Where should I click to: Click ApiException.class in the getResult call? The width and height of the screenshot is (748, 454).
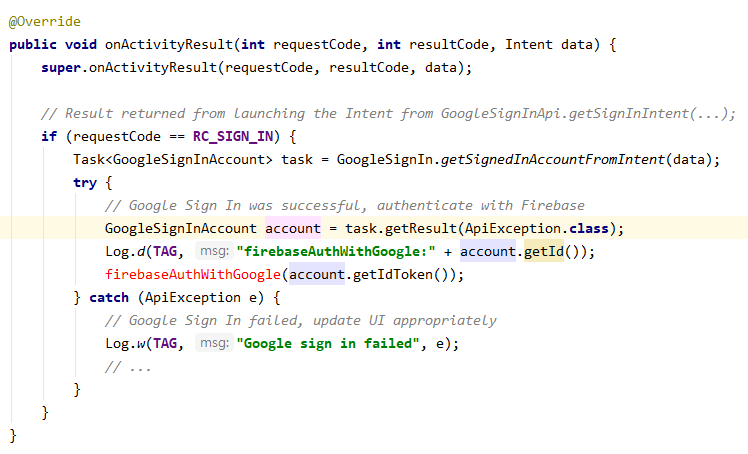point(537,228)
